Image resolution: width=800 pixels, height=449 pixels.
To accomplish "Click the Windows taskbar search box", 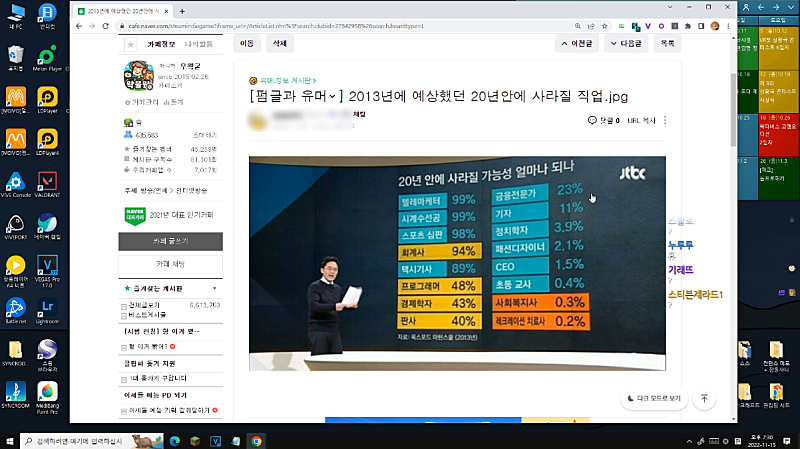I will [92, 441].
